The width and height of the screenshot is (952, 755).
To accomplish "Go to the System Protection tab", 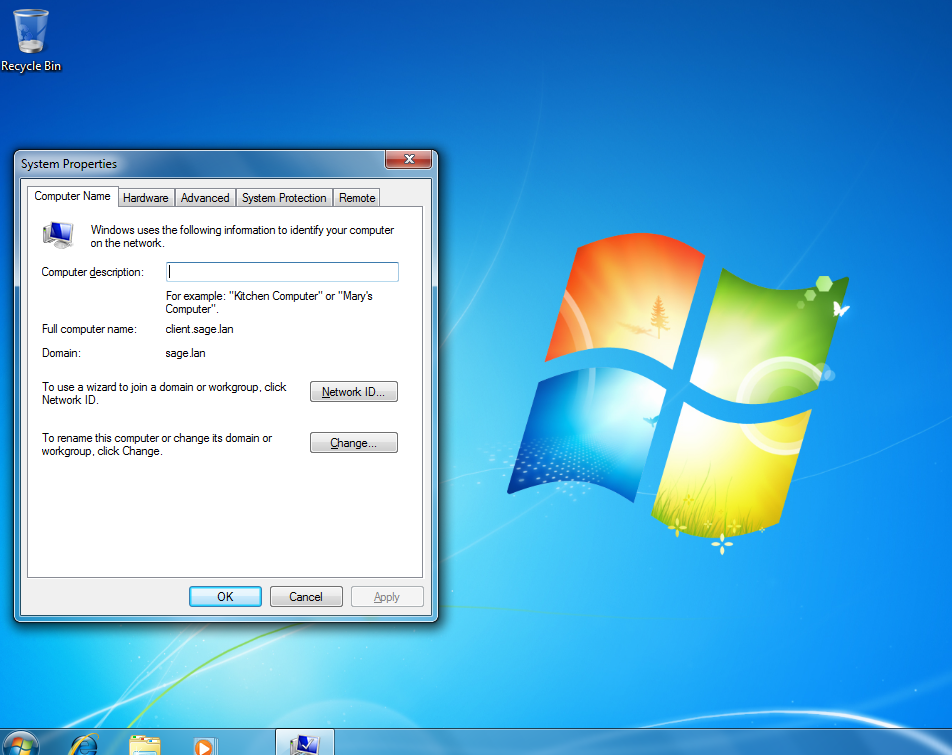I will click(284, 198).
